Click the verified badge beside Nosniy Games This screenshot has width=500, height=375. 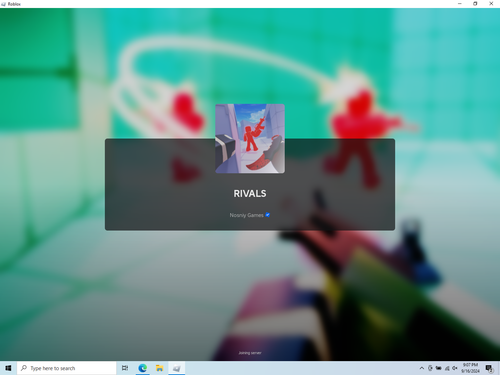click(x=268, y=215)
